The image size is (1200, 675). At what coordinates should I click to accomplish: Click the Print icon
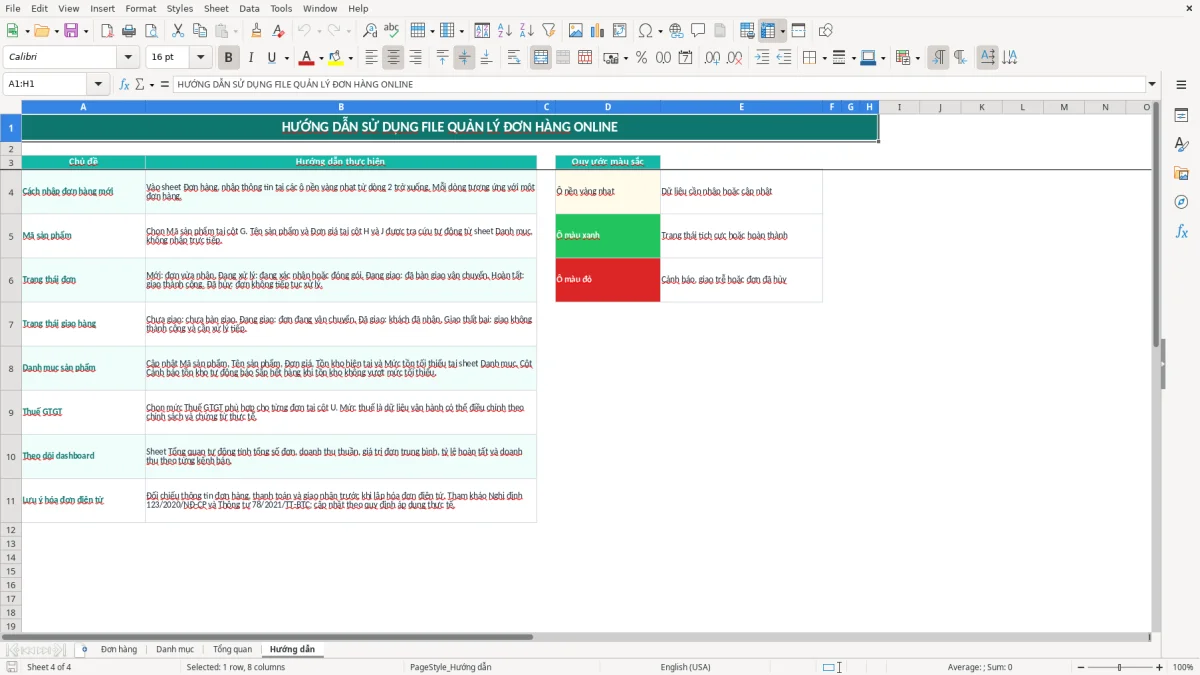click(x=128, y=31)
